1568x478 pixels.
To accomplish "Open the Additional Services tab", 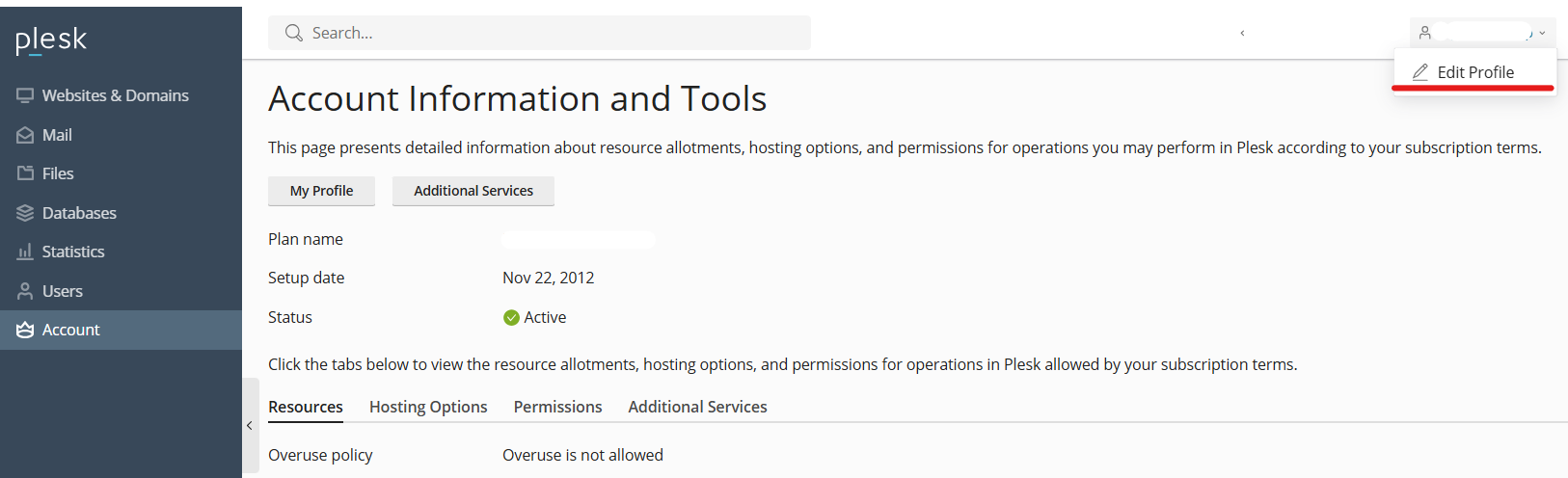I will (x=697, y=407).
